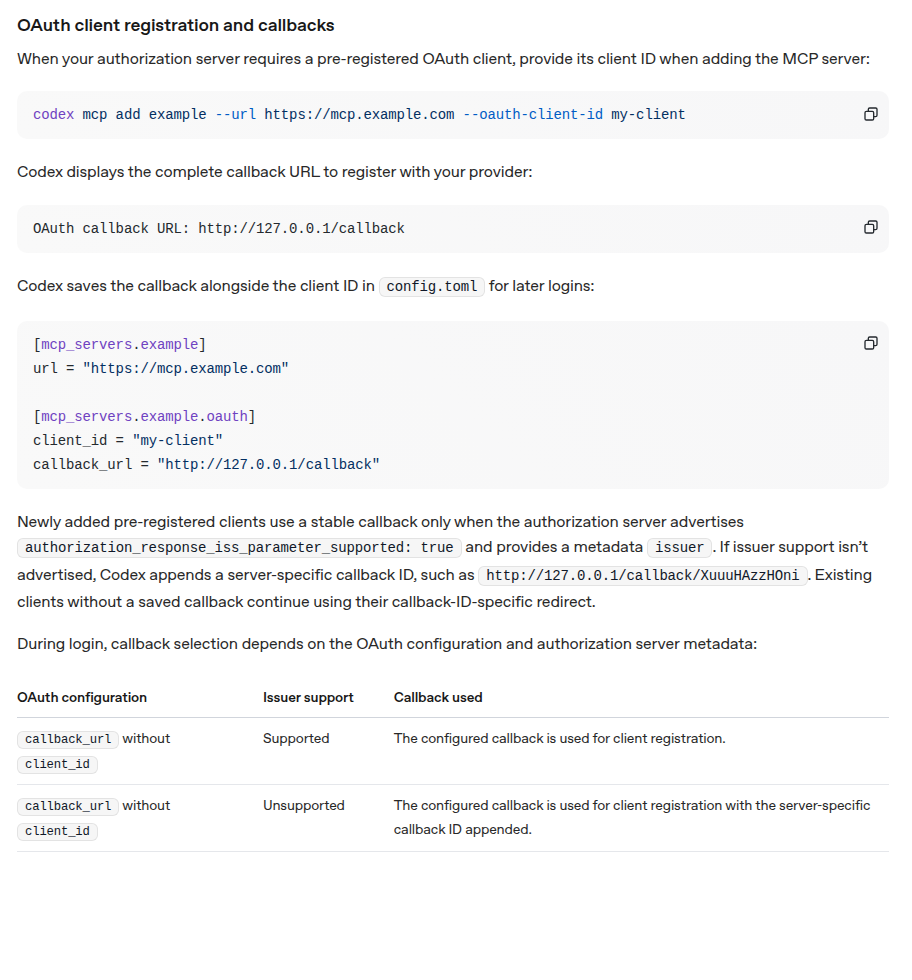912x980 pixels.
Task: Click the Callback used column header
Action: [438, 698]
